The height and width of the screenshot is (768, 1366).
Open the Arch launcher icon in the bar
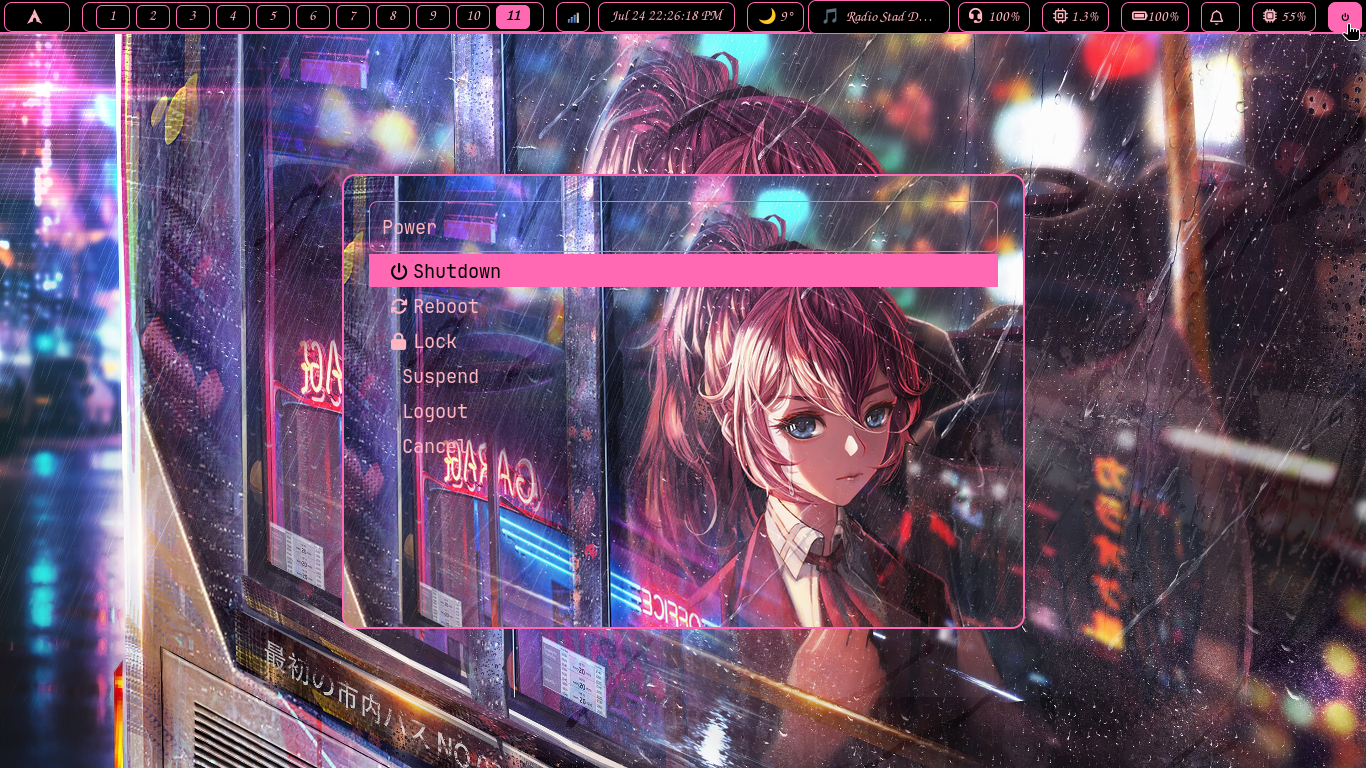(36, 17)
